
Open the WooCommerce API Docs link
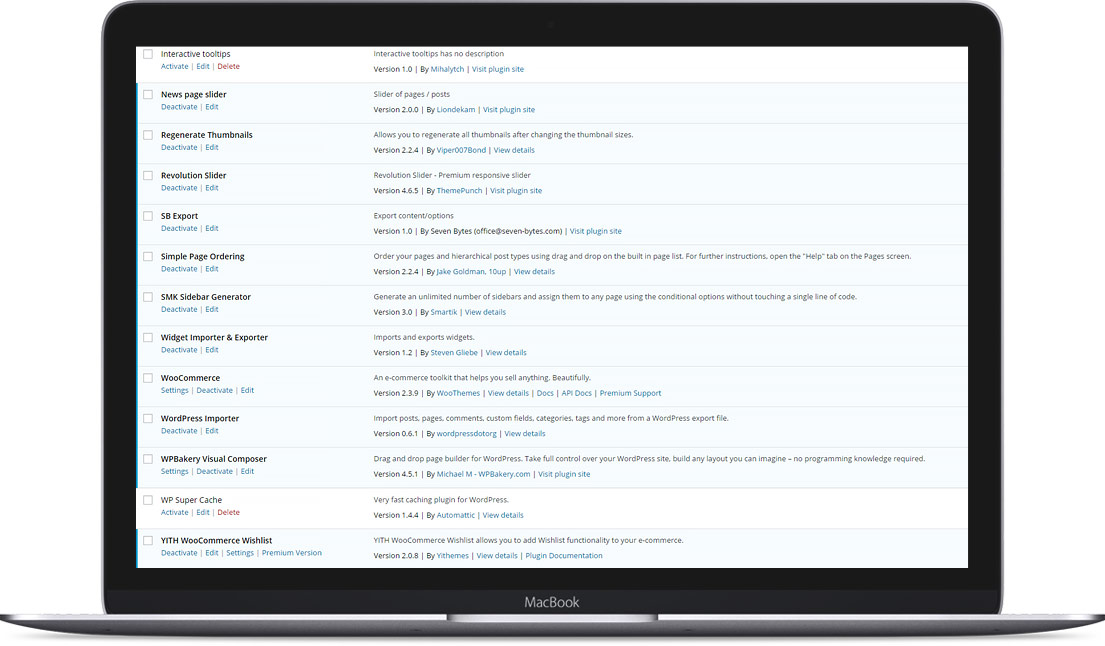(x=576, y=394)
